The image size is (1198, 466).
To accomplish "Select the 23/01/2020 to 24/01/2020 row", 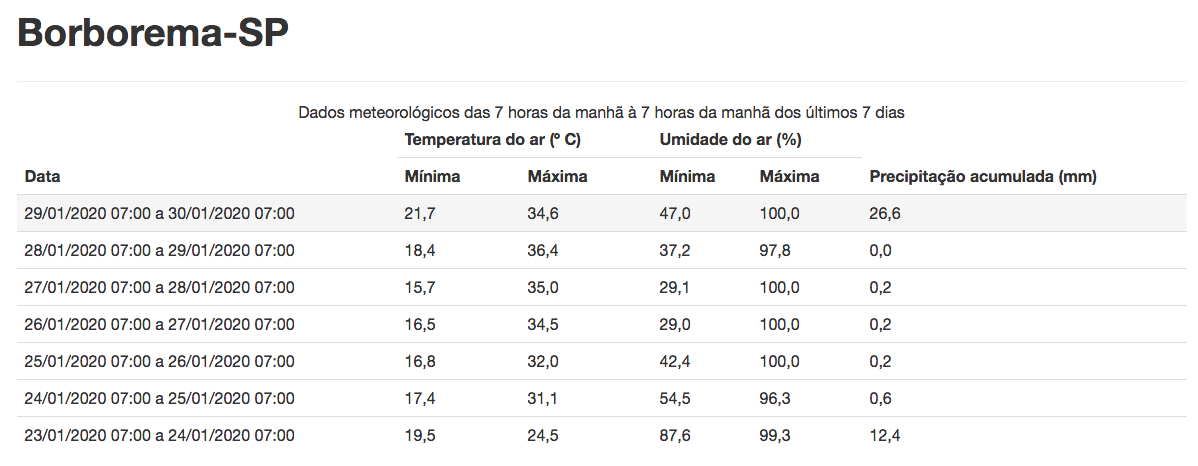I will coord(160,435).
